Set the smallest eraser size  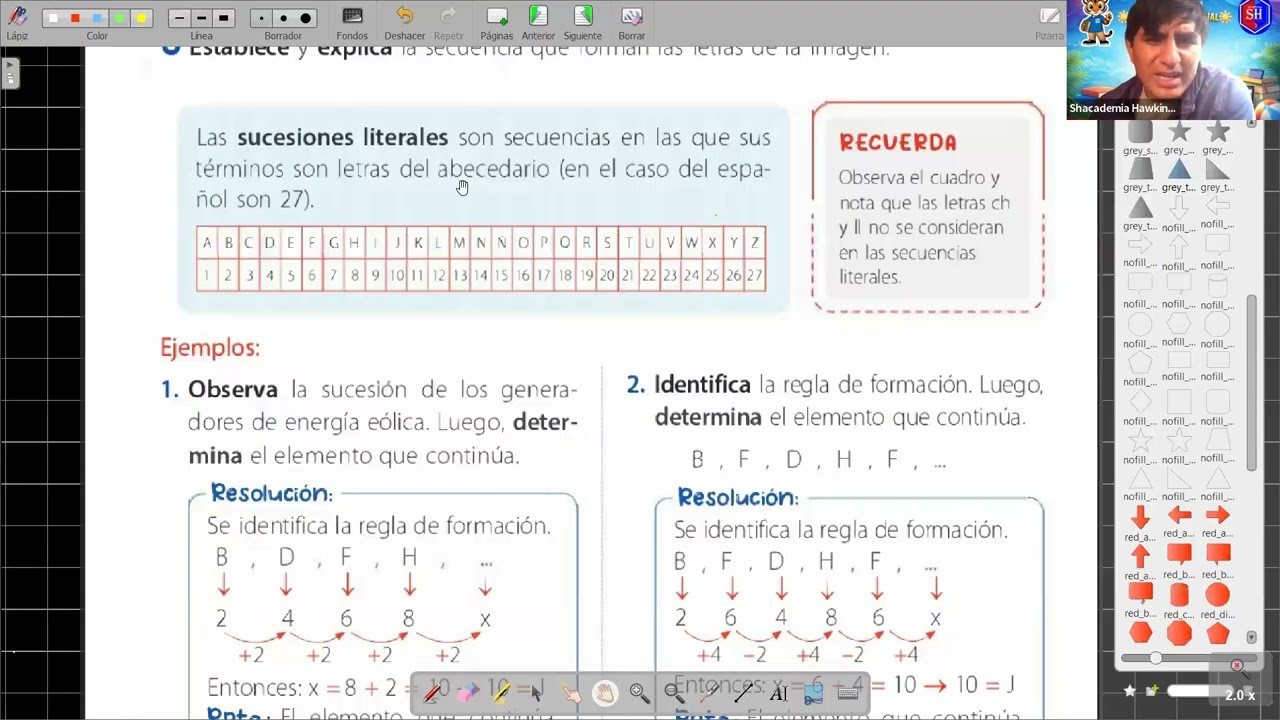pos(262,18)
